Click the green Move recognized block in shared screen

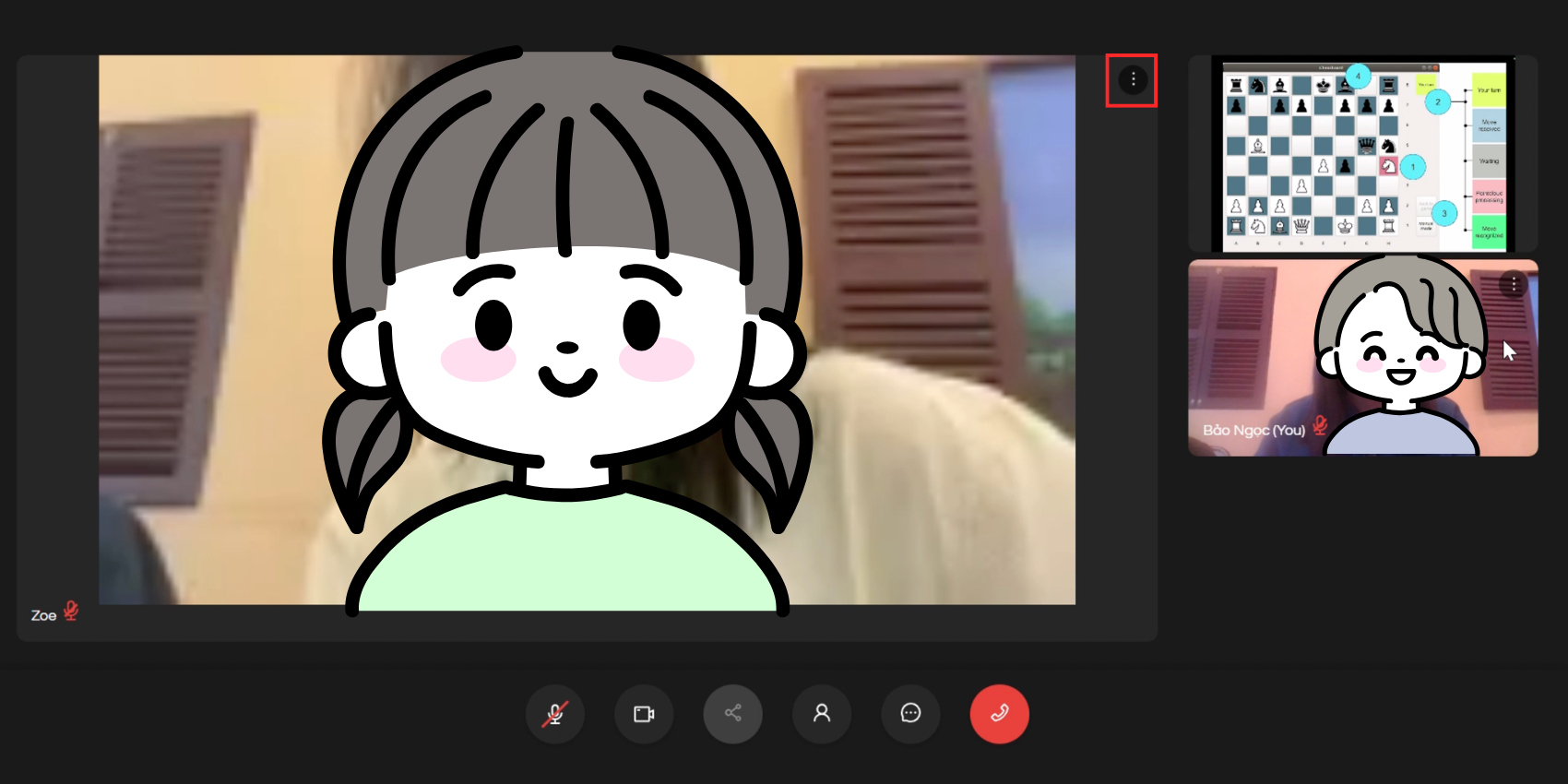[x=1489, y=232]
